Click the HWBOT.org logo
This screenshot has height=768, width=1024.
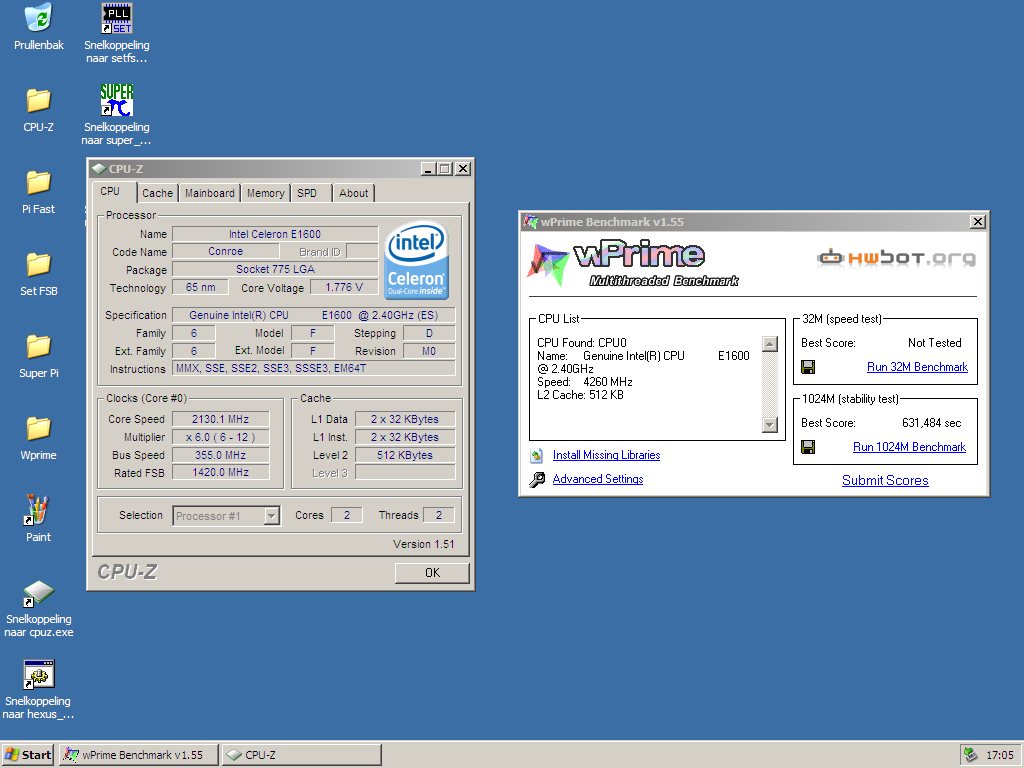tap(896, 257)
